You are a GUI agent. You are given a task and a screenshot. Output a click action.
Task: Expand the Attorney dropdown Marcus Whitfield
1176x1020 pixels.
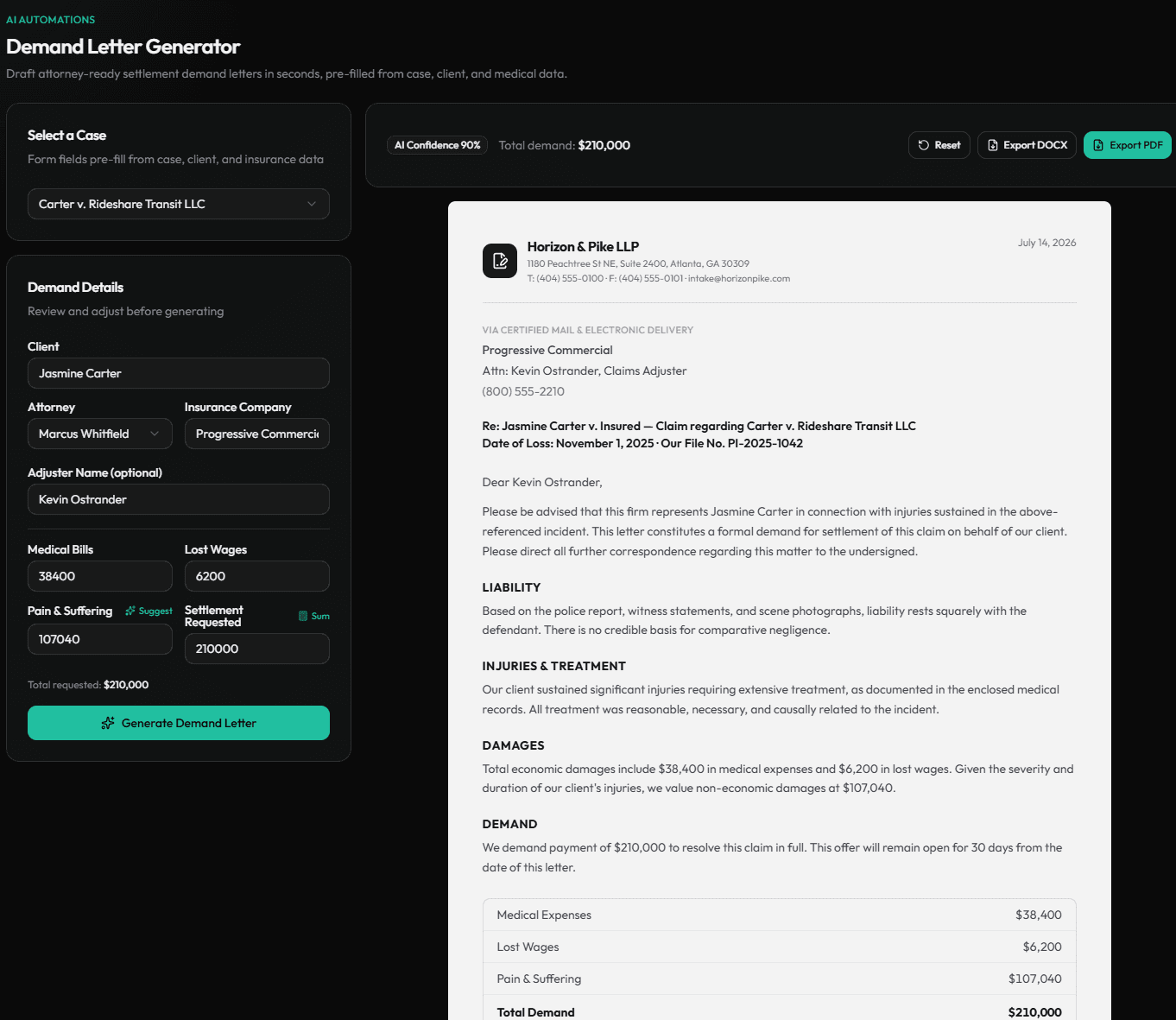pyautogui.click(x=100, y=434)
